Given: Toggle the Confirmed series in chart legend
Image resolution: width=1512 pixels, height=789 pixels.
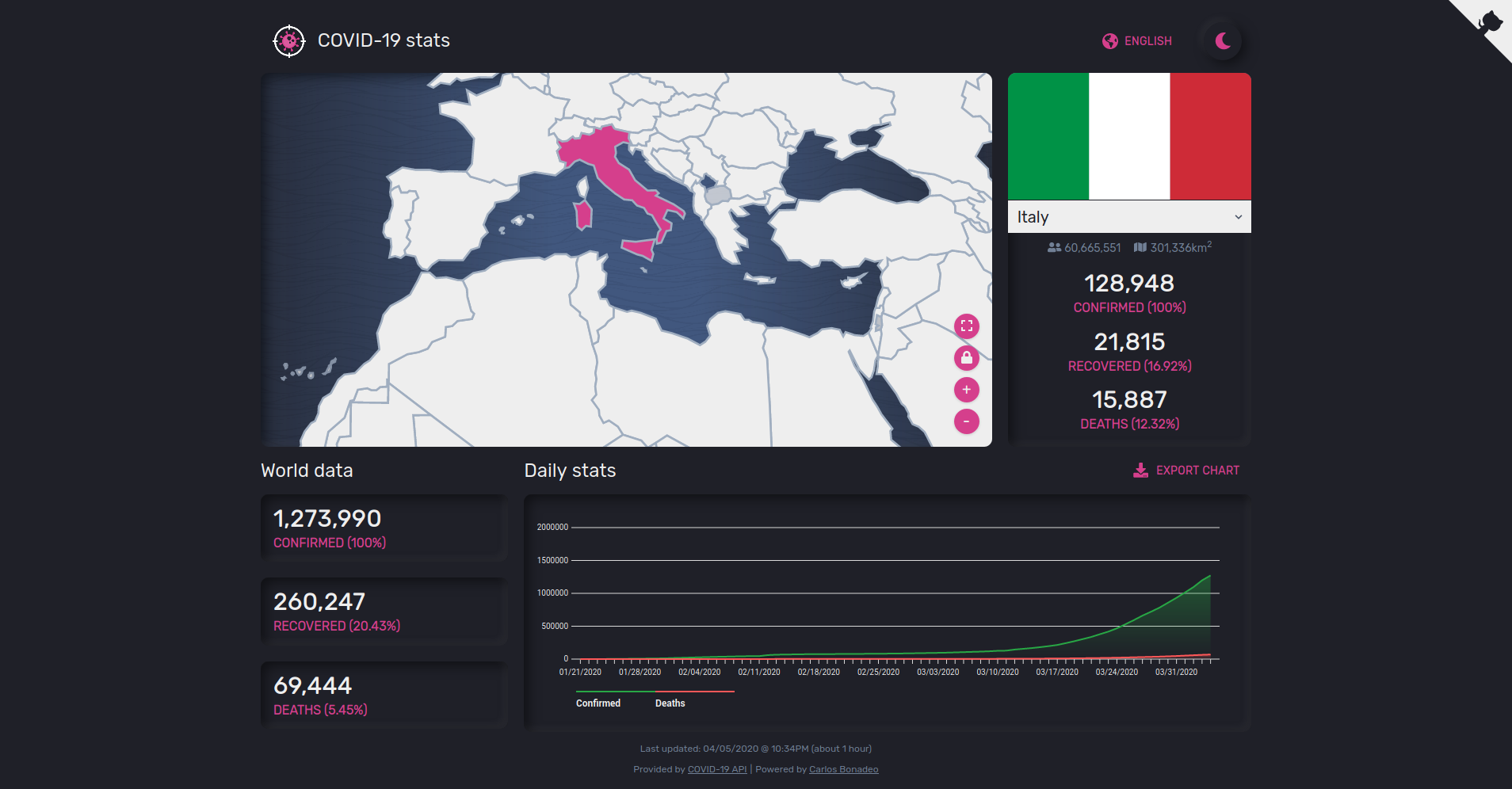Looking at the screenshot, I should click(x=598, y=703).
